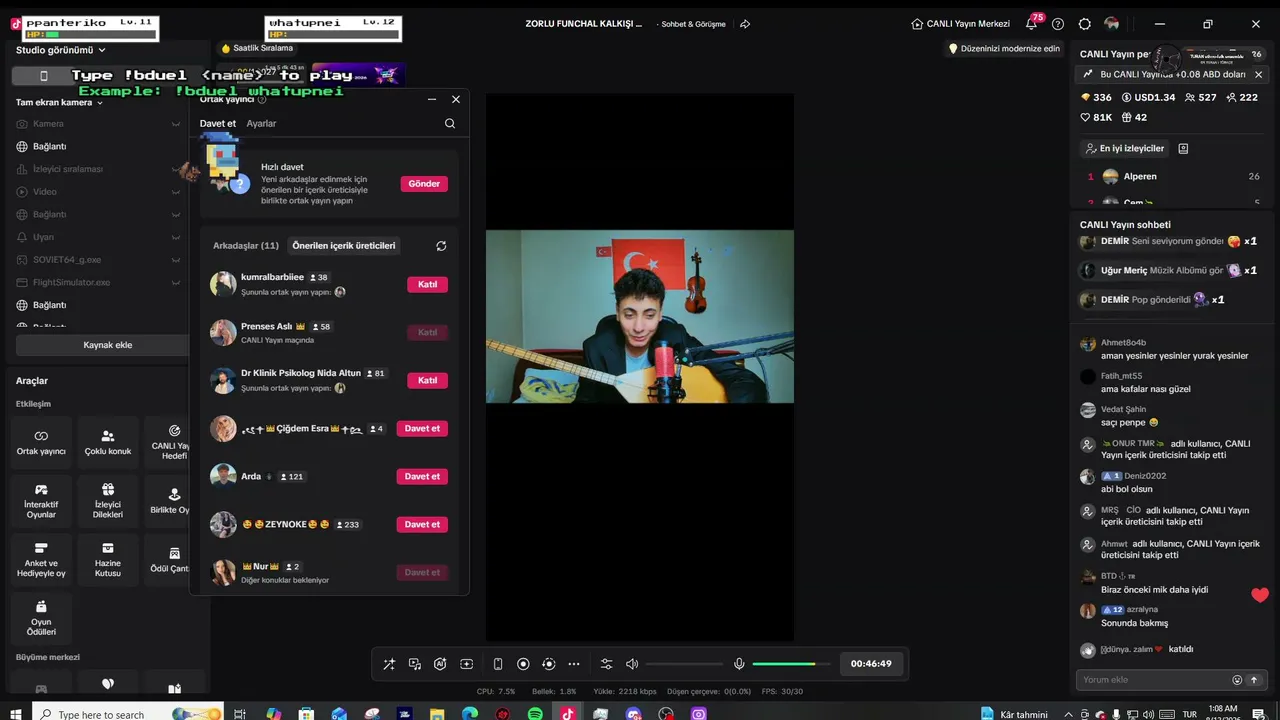Screen dimensions: 1280x720
Task: Select the Arkadaşlar (11) tab
Action: pyautogui.click(x=246, y=246)
